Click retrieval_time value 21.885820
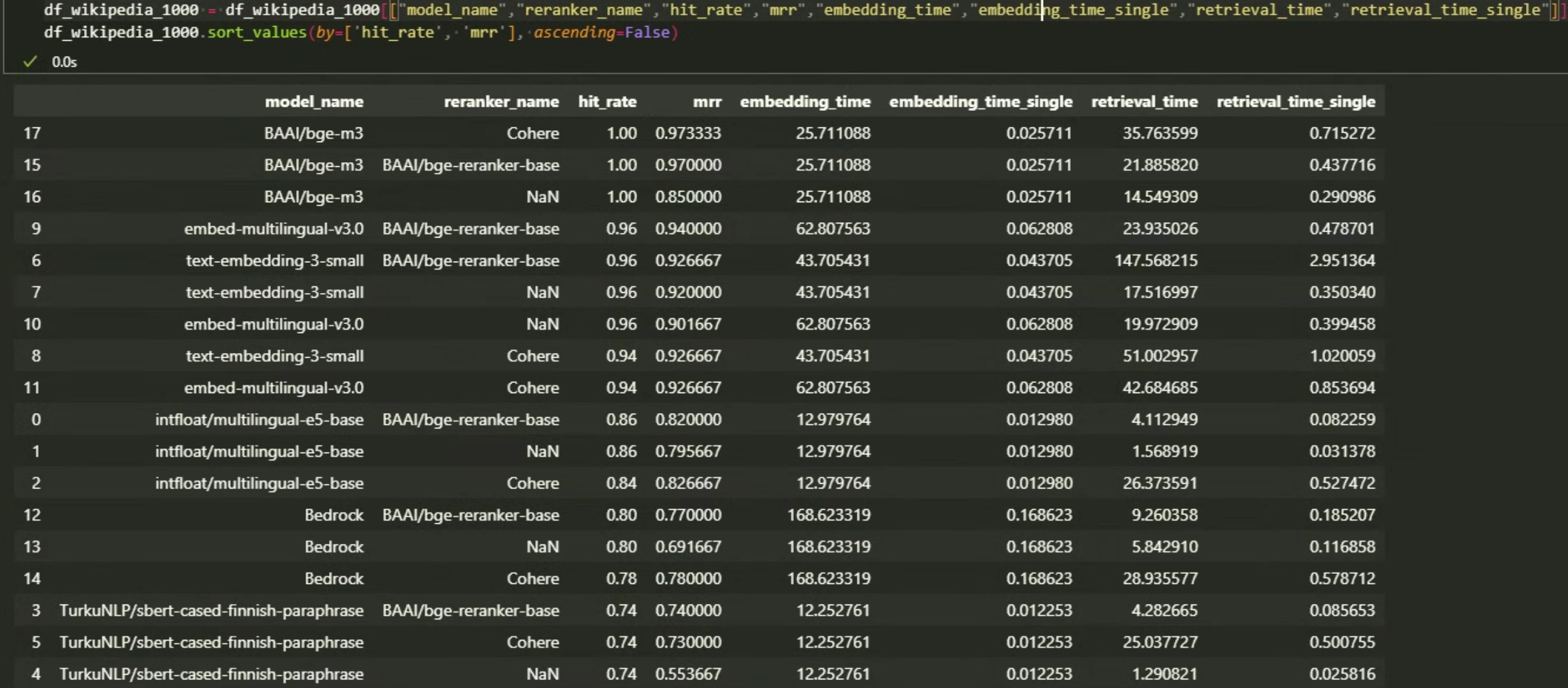 (1160, 165)
